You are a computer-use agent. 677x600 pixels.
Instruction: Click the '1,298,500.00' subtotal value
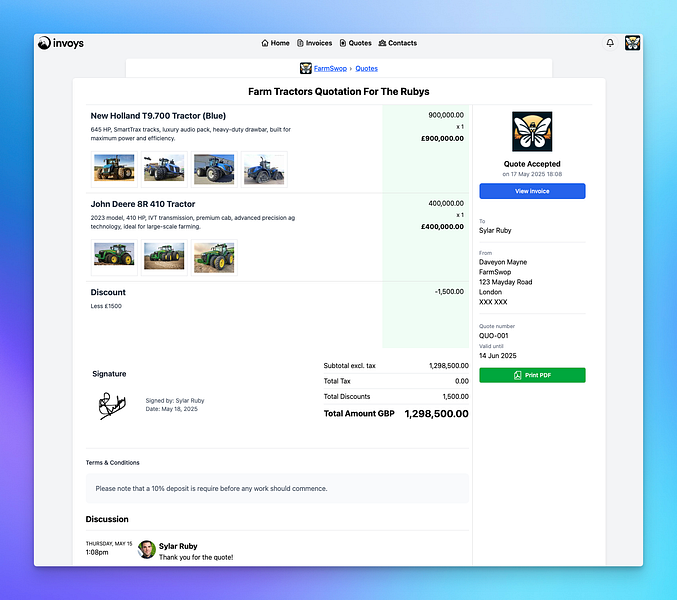coord(449,366)
